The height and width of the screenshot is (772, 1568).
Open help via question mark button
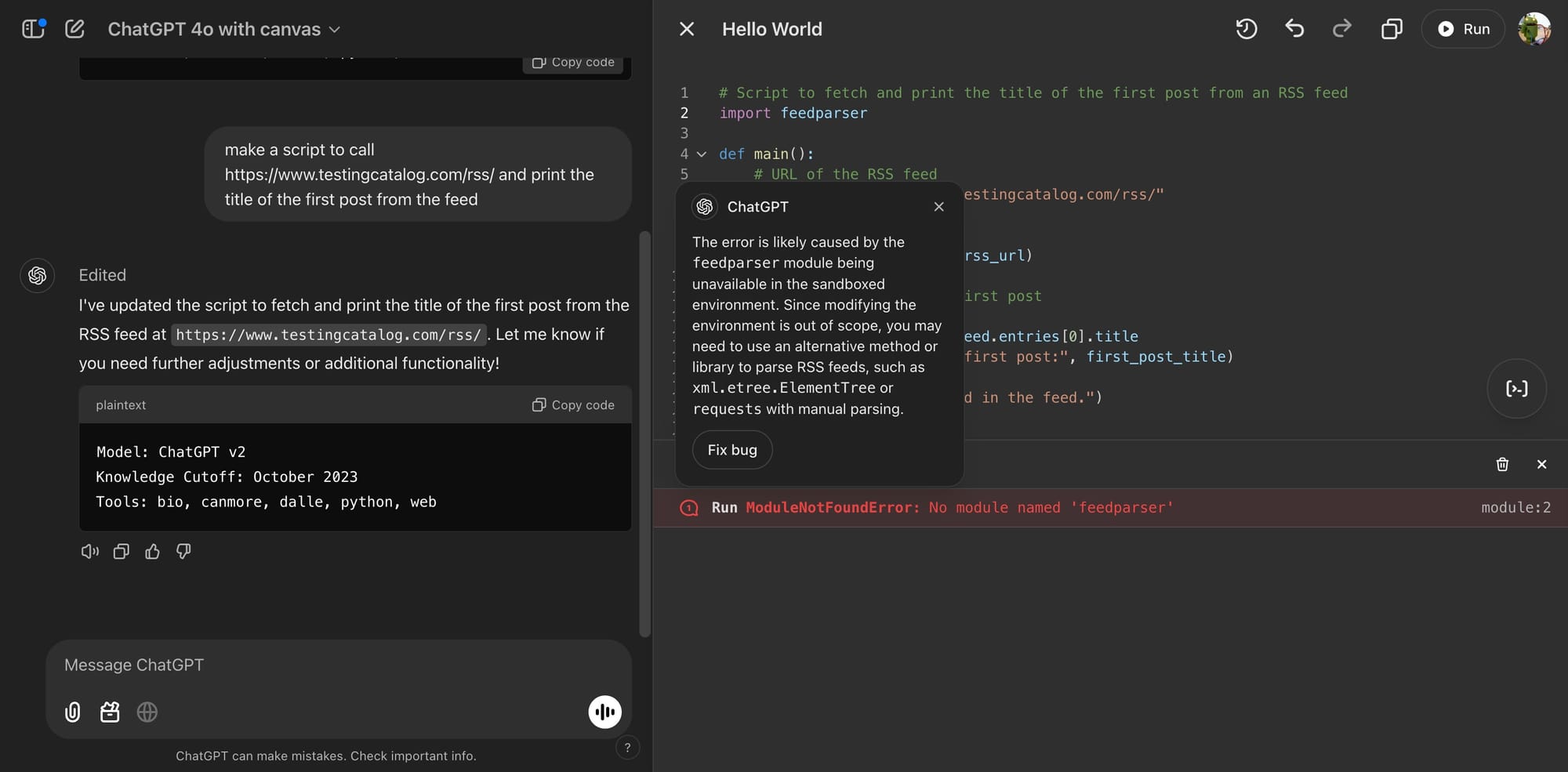pos(627,748)
